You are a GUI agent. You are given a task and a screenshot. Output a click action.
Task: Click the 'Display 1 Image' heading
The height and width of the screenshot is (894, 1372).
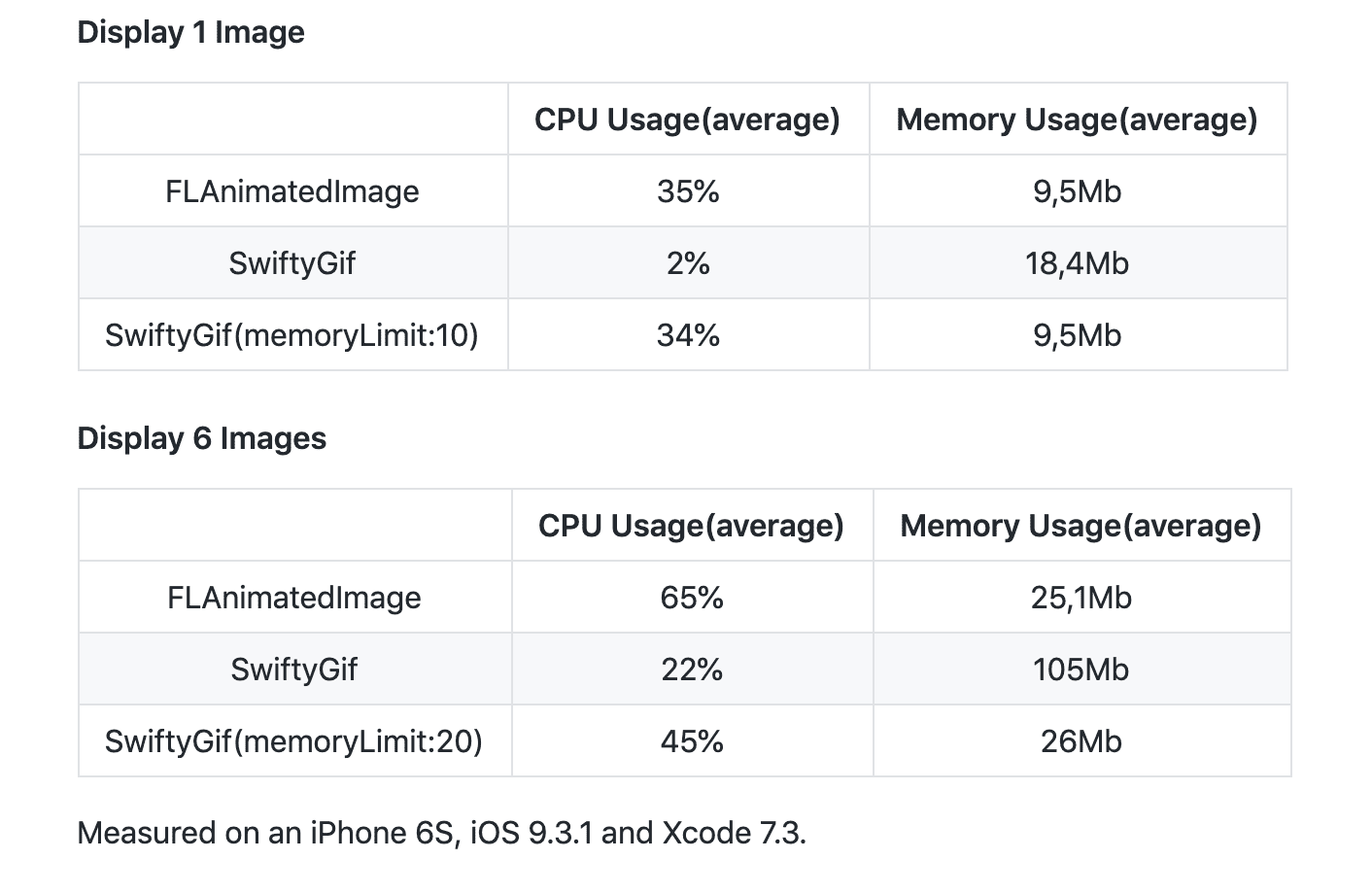(x=190, y=32)
